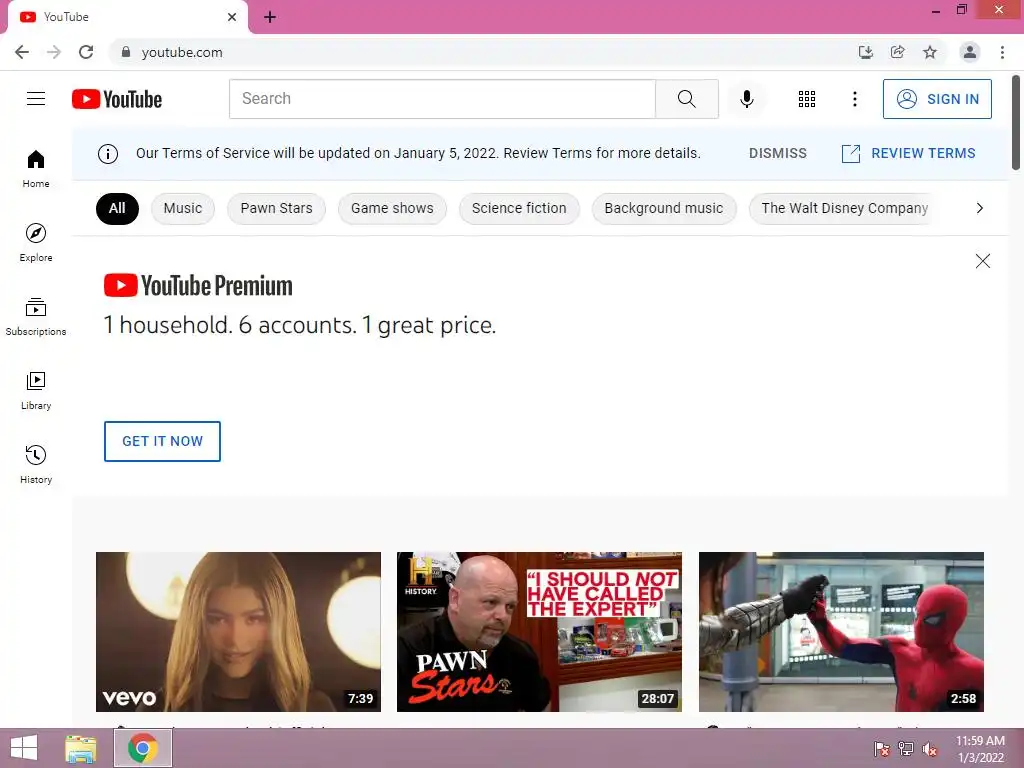Close the YouTube Premium promo banner

(982, 261)
